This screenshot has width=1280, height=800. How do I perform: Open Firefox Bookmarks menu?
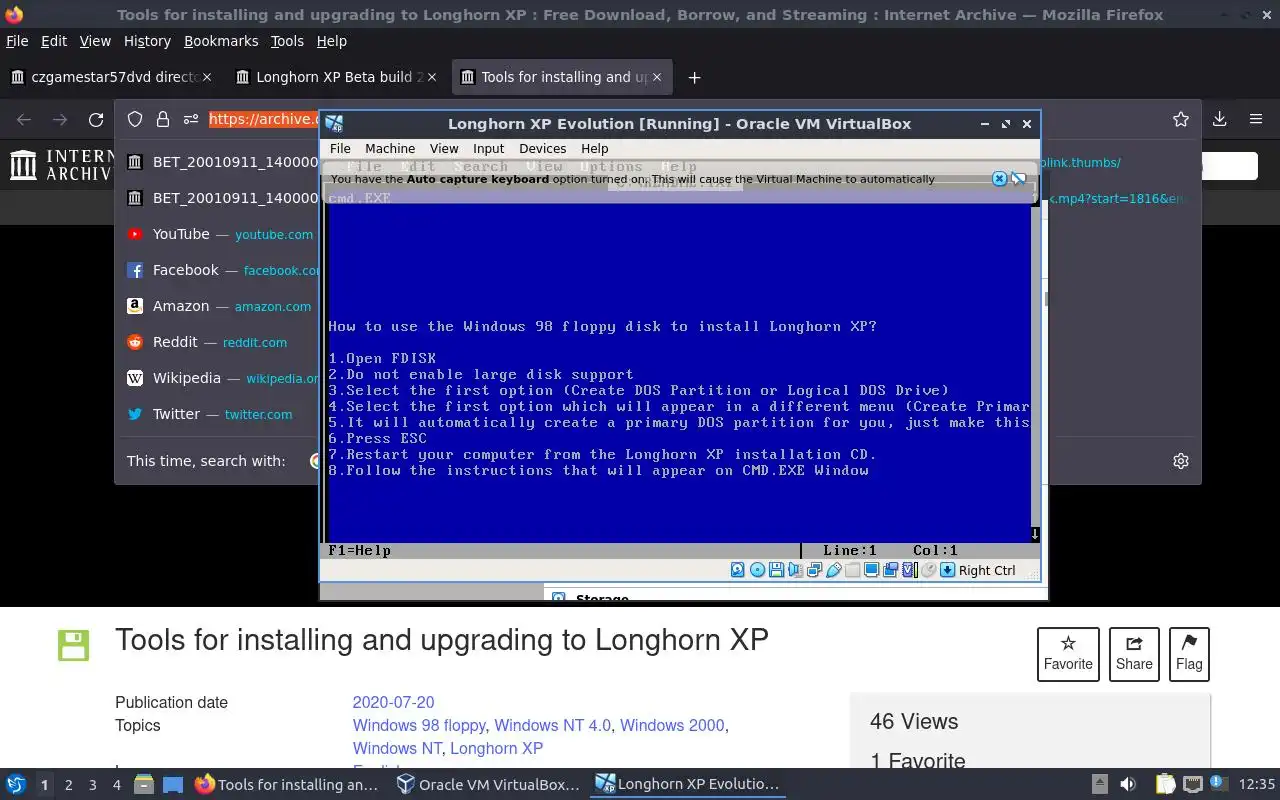coord(221,41)
